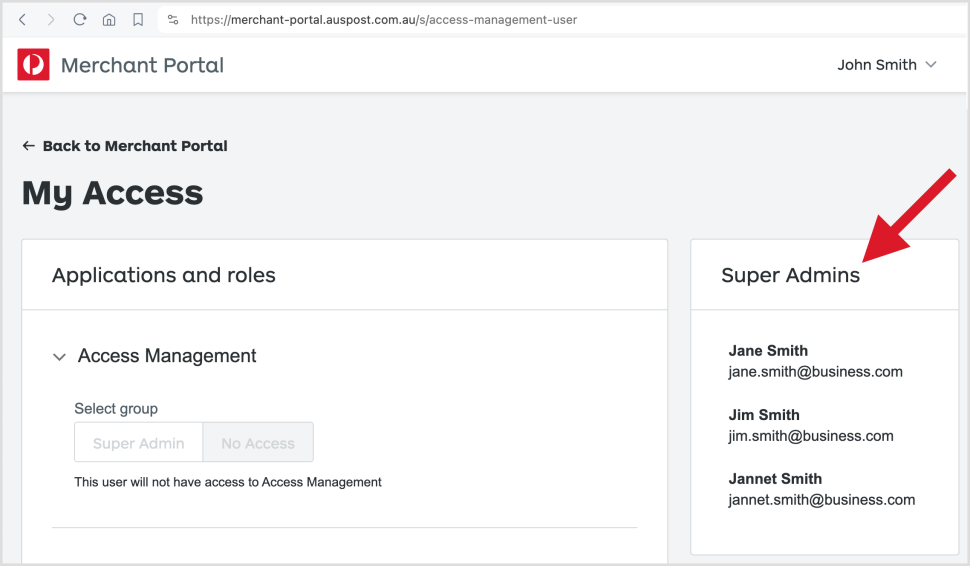Click the name Jannet Smith
970x566 pixels.
click(775, 479)
